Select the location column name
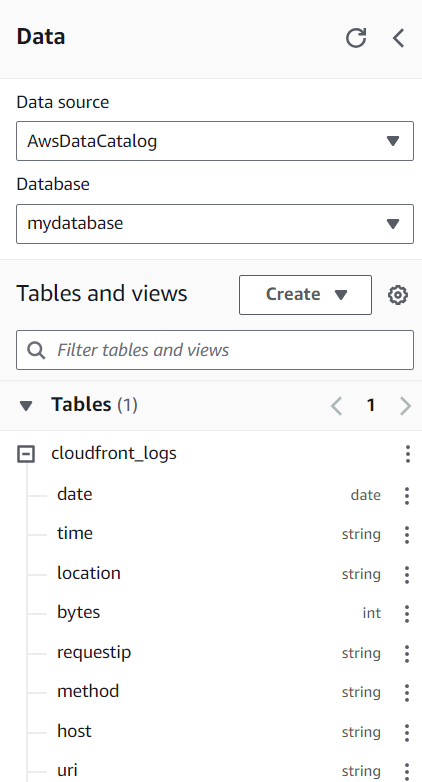This screenshot has width=422, height=782. point(89,574)
